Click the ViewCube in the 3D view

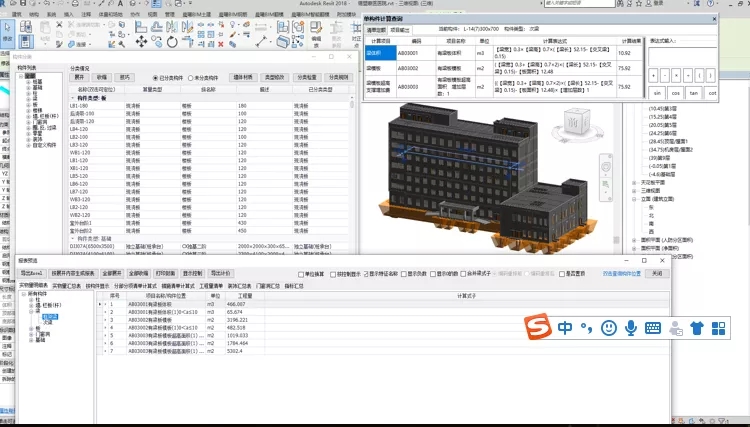[x=576, y=123]
